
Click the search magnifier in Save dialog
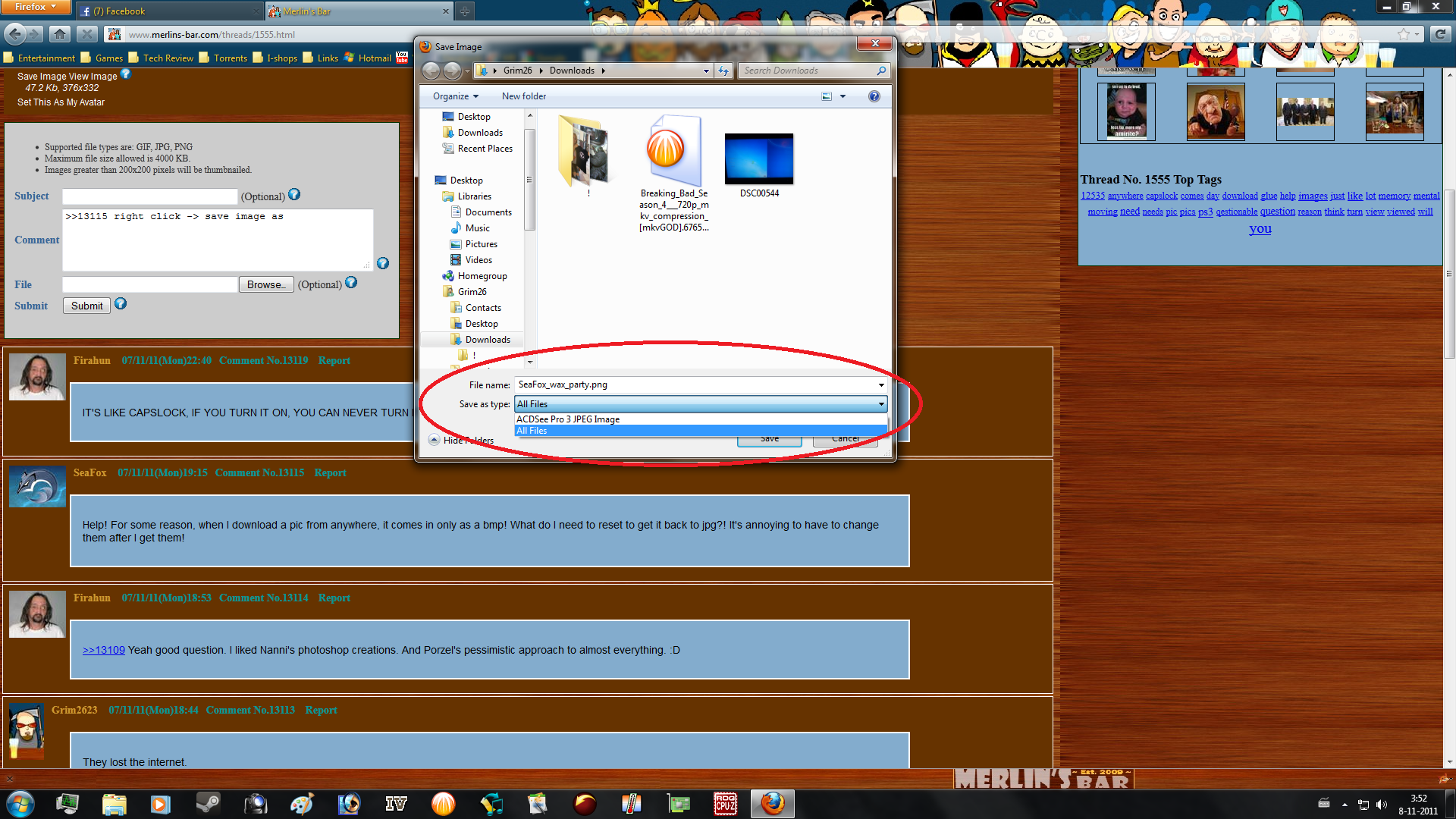pyautogui.click(x=881, y=71)
